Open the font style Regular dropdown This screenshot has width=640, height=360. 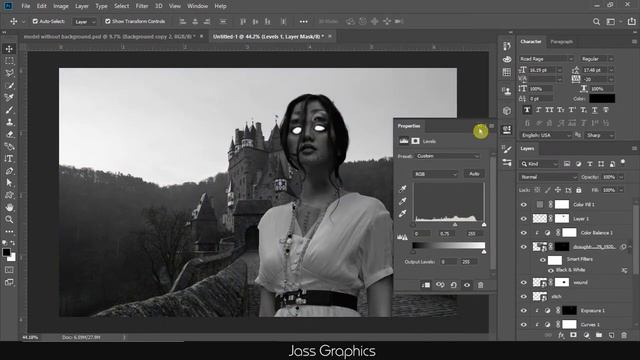598,59
